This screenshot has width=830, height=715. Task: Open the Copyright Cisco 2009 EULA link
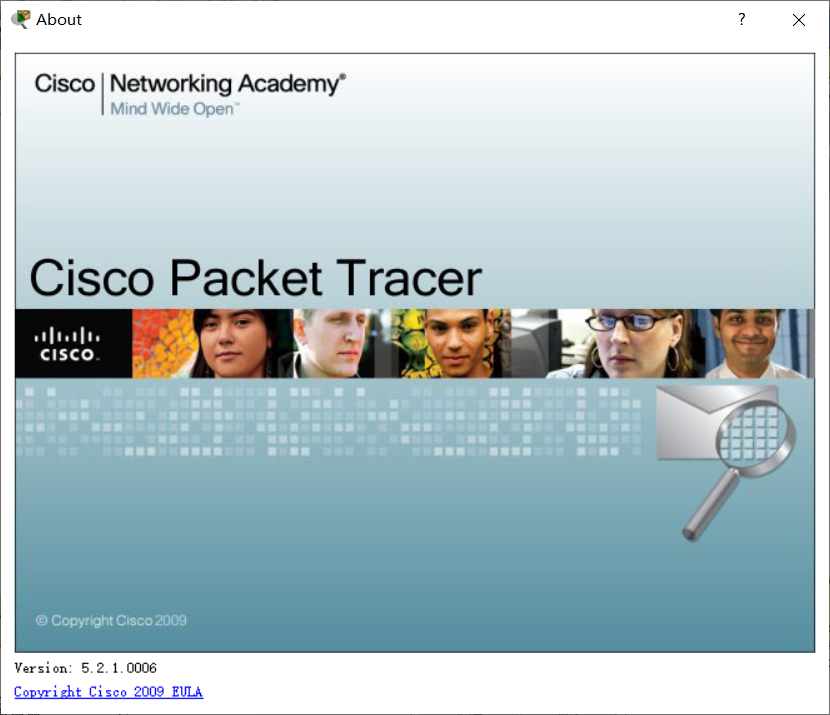pyautogui.click(x=109, y=692)
